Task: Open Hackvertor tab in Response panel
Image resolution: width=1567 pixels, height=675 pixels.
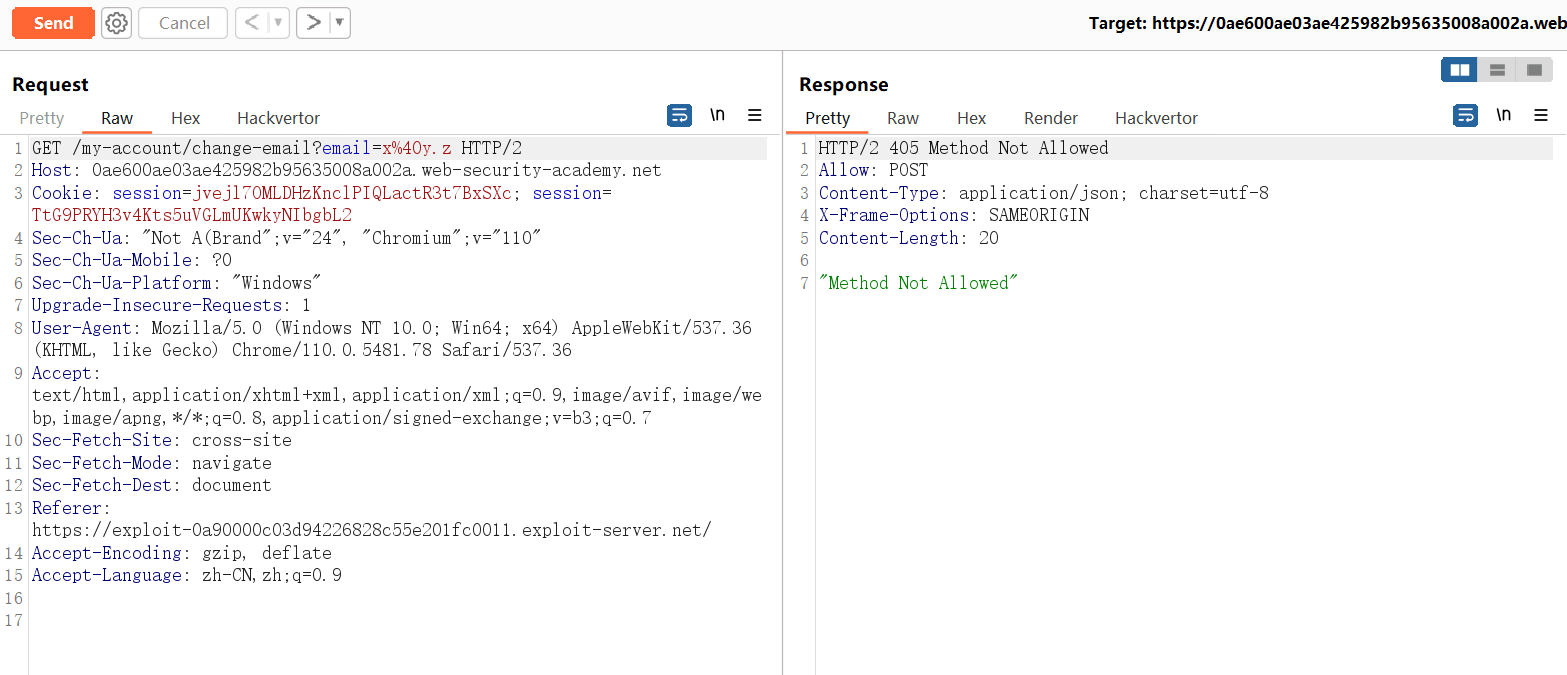Action: [1156, 118]
